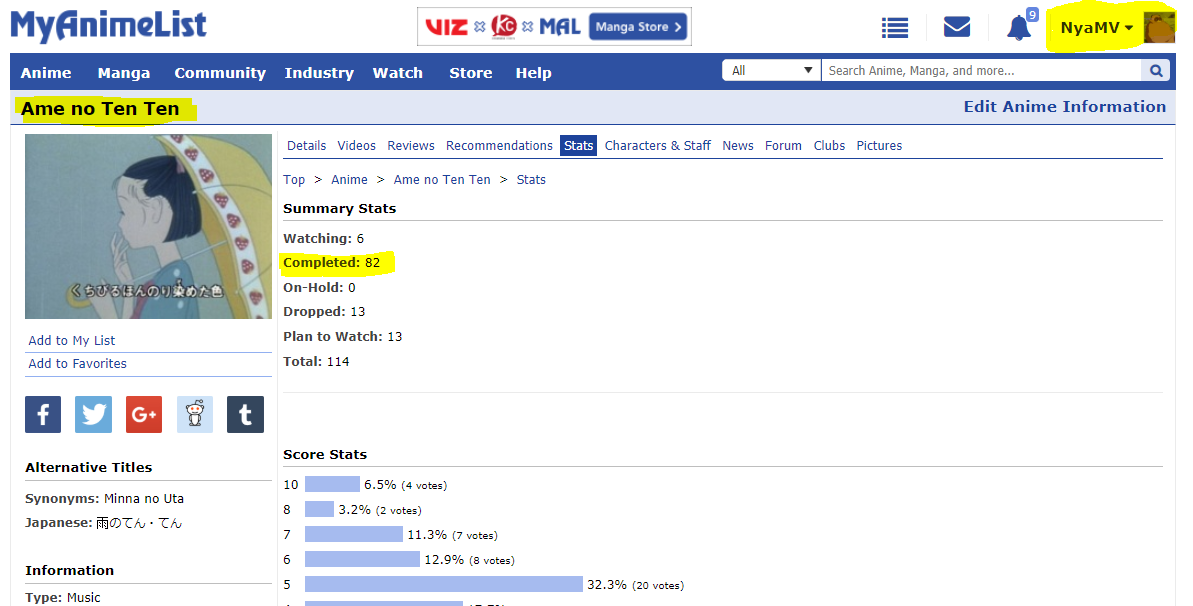
Task: Share on Twitter
Action: [x=94, y=414]
